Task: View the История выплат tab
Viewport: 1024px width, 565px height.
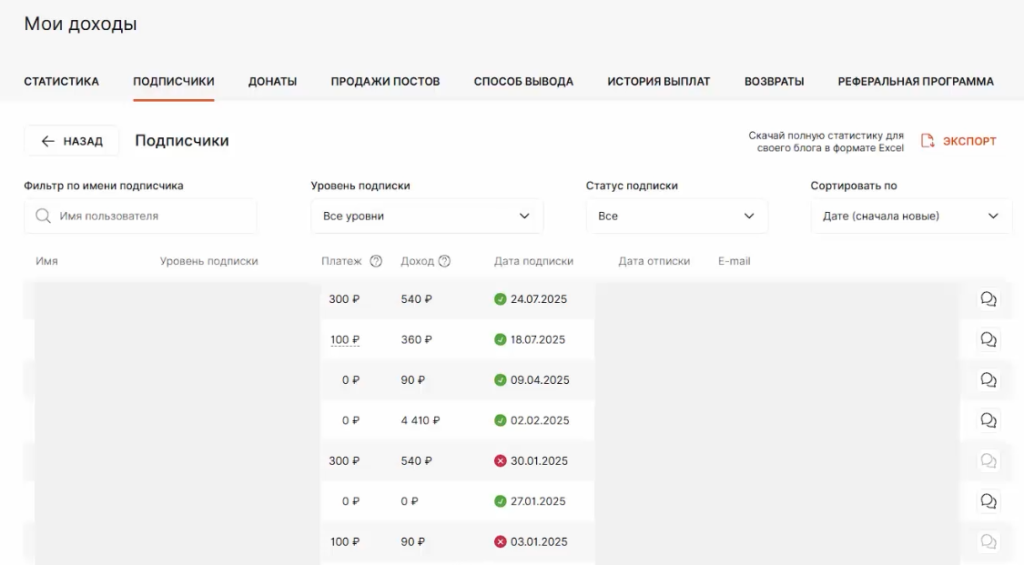Action: coord(659,82)
